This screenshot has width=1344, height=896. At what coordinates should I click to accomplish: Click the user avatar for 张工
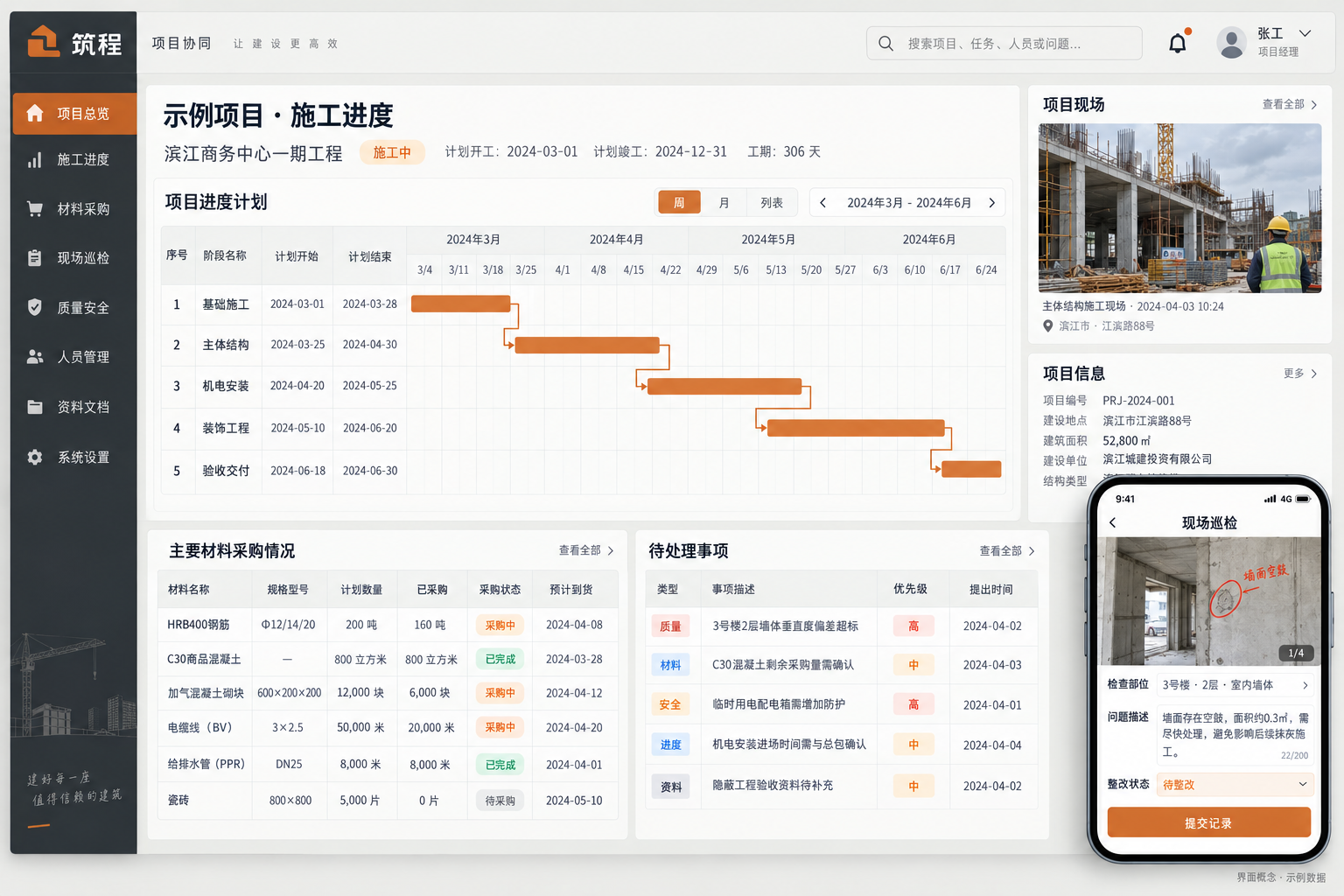click(1231, 43)
